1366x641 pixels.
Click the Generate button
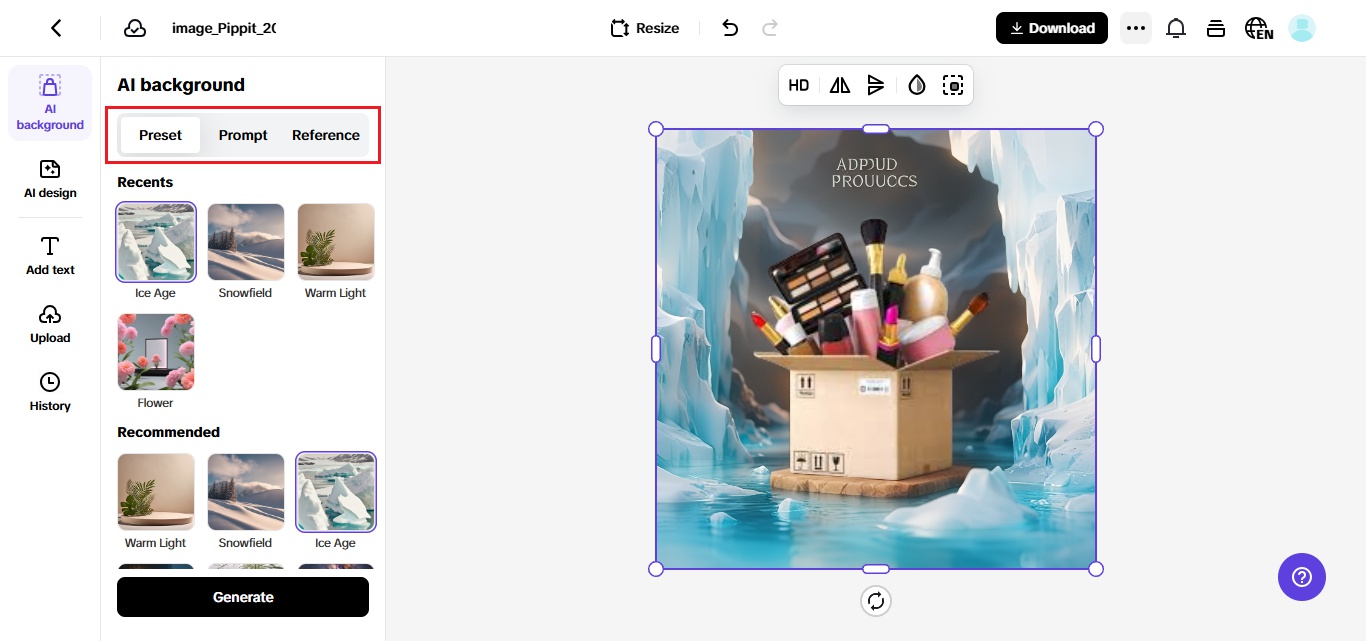pyautogui.click(x=242, y=597)
